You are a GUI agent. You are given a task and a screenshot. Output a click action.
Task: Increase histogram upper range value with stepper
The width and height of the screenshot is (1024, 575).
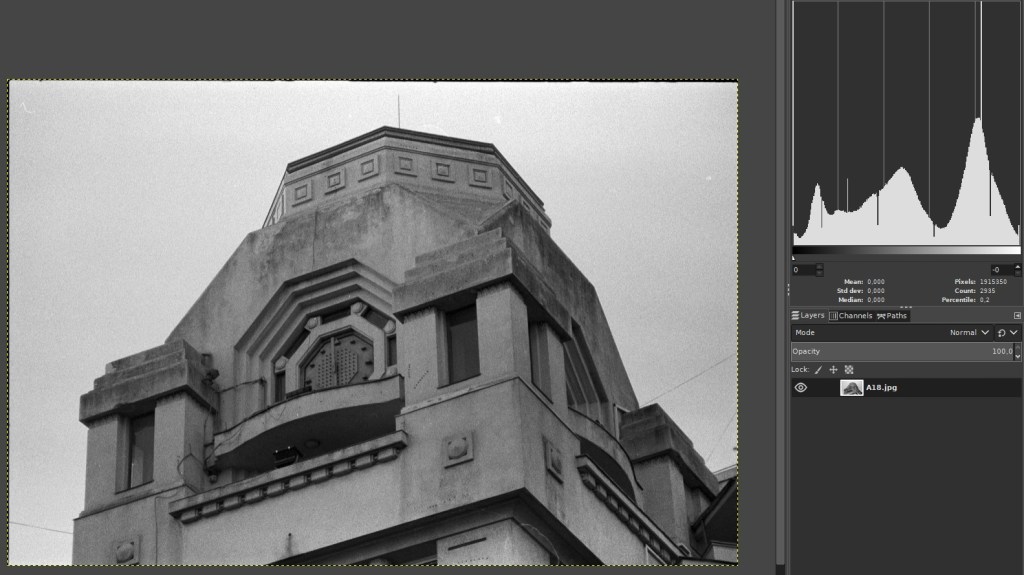pyautogui.click(x=1017, y=267)
